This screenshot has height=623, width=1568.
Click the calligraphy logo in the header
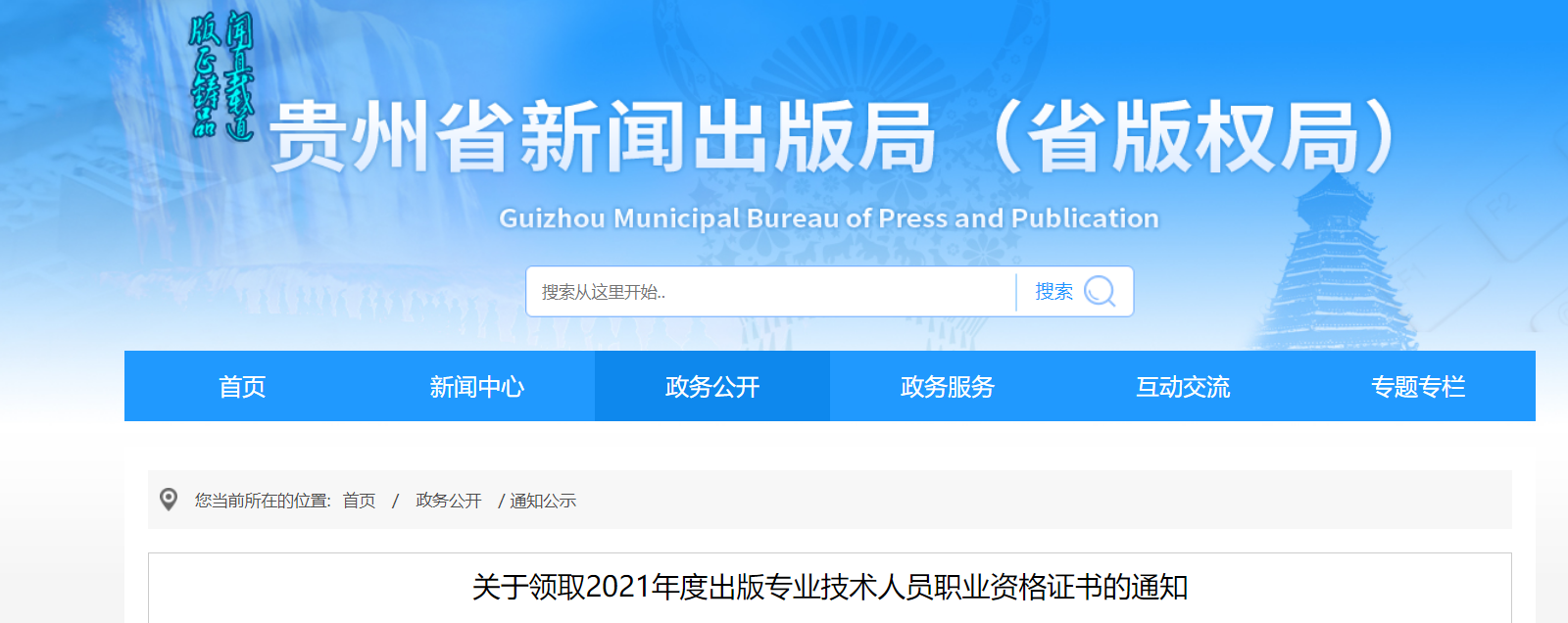pos(221,76)
